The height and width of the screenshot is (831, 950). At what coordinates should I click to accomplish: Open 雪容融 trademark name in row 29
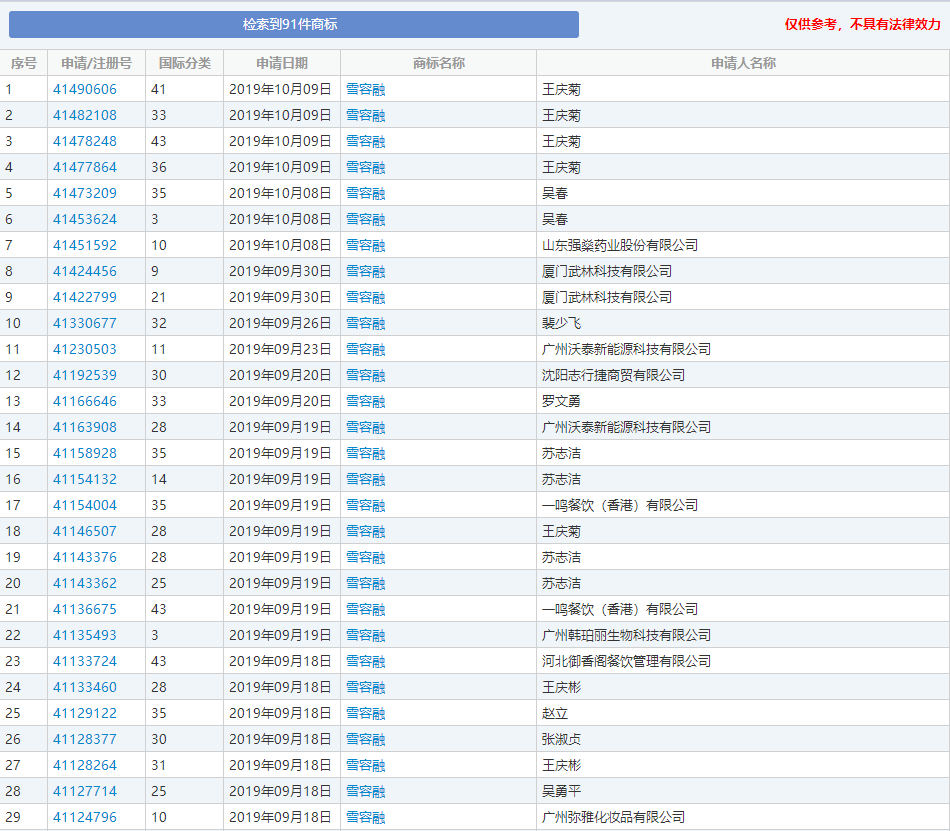point(366,819)
